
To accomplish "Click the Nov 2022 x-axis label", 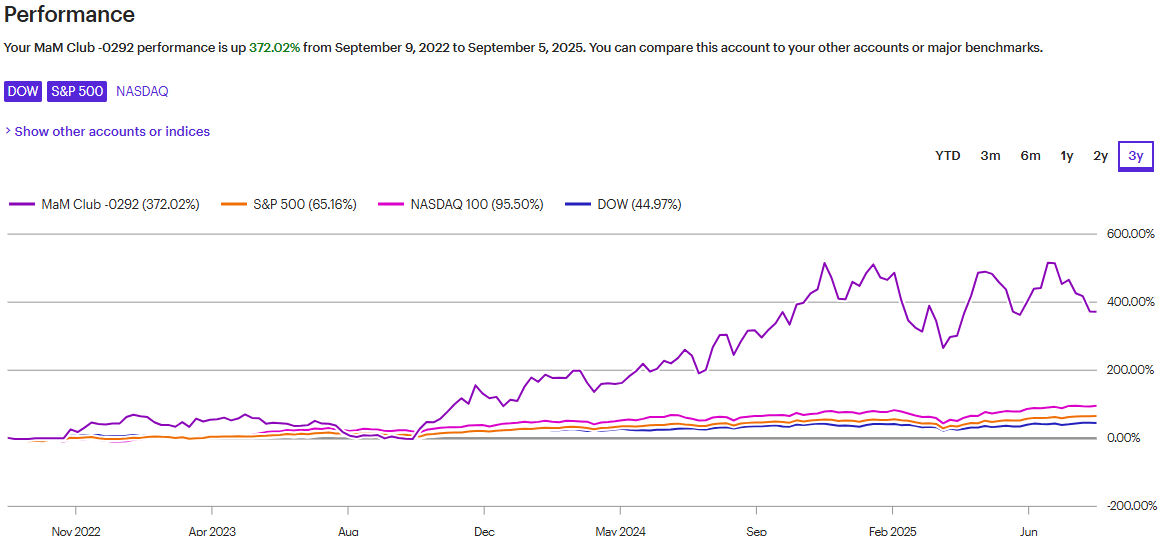I will point(76,531).
